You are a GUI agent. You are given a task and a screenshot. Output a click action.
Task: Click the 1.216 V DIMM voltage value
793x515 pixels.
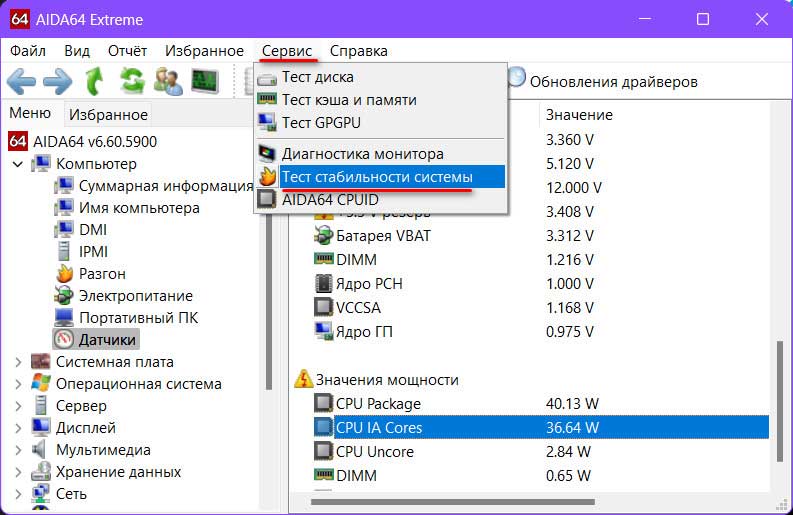(569, 260)
